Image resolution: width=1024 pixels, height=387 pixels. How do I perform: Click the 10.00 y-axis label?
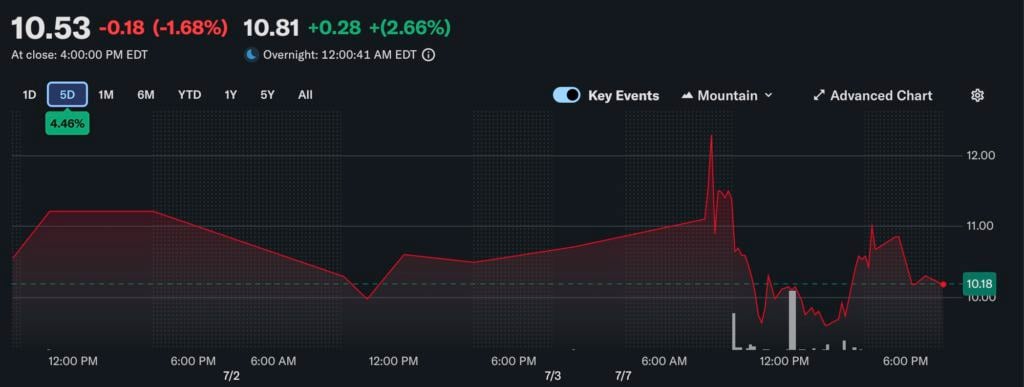point(980,298)
